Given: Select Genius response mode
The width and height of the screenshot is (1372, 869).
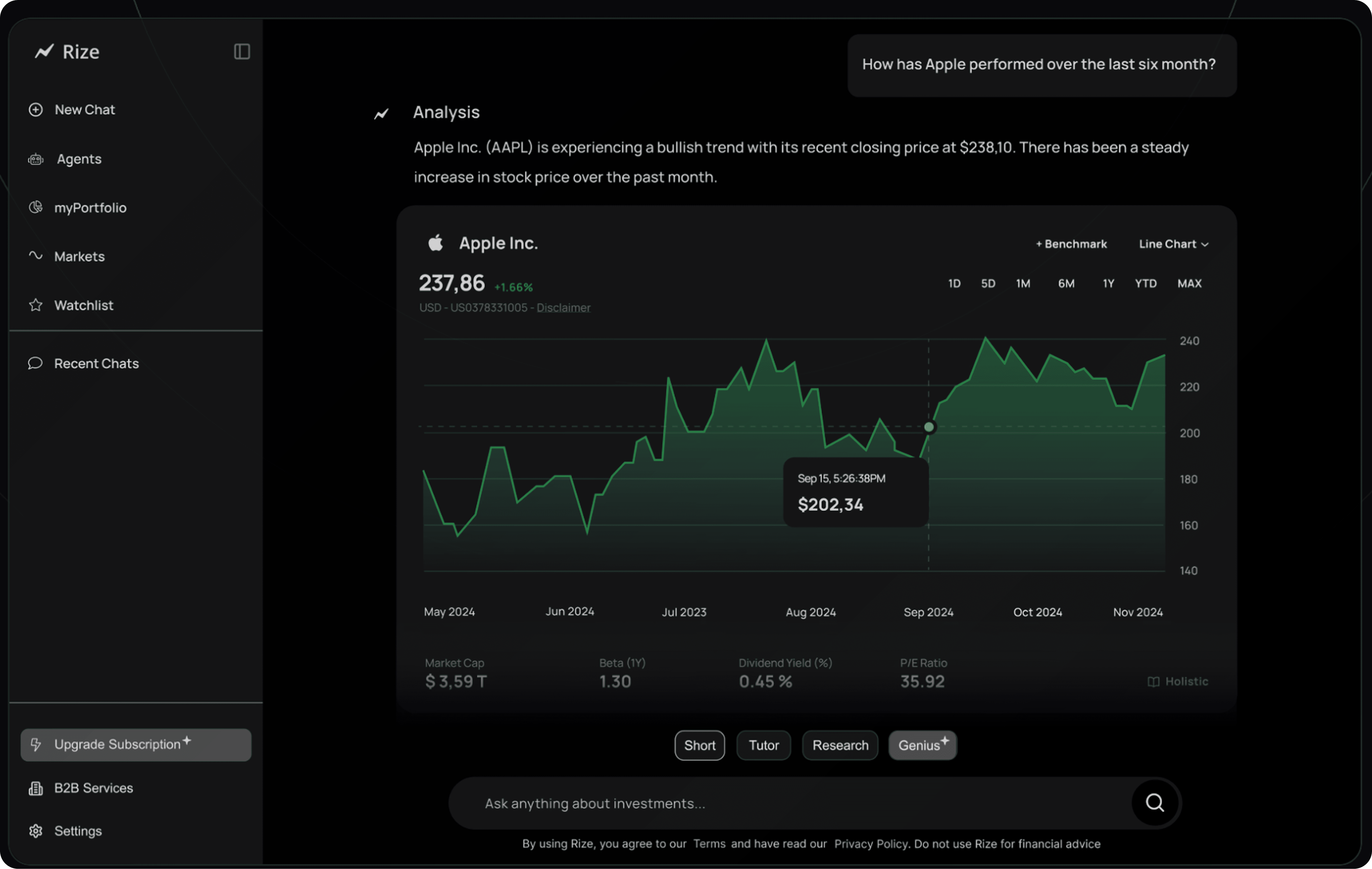Looking at the screenshot, I should click(x=923, y=745).
